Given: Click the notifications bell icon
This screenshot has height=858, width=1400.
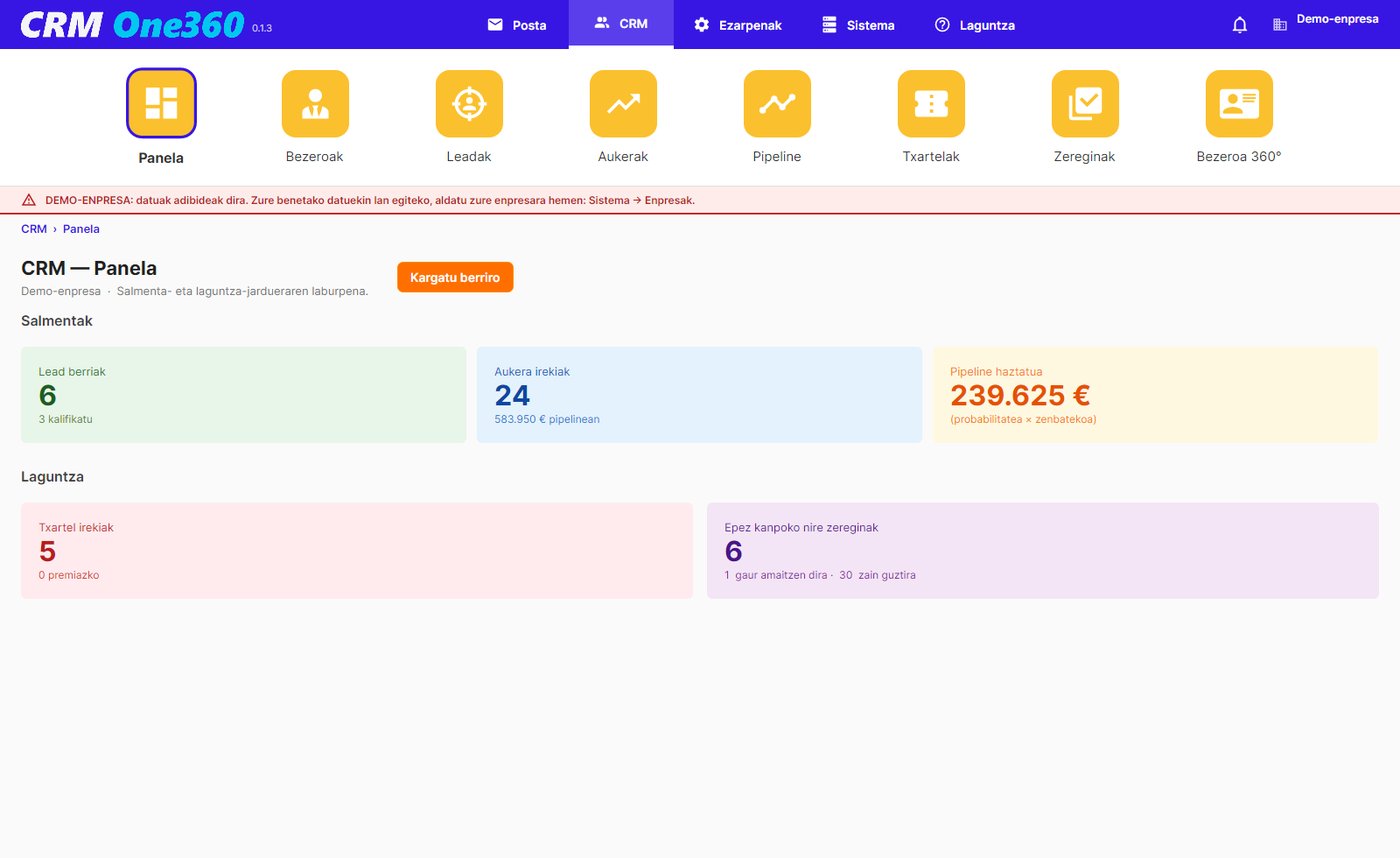Looking at the screenshot, I should 1240,25.
